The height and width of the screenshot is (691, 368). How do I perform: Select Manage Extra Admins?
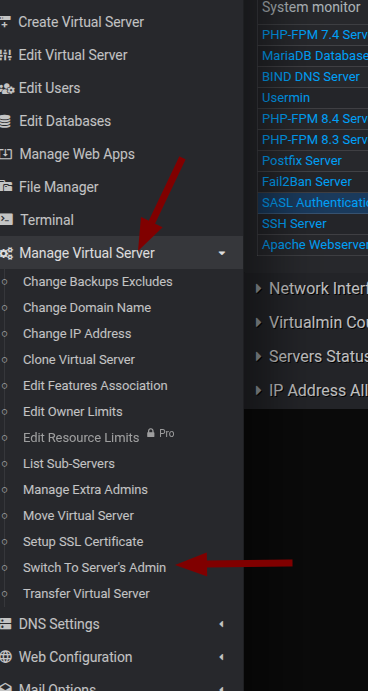point(85,490)
